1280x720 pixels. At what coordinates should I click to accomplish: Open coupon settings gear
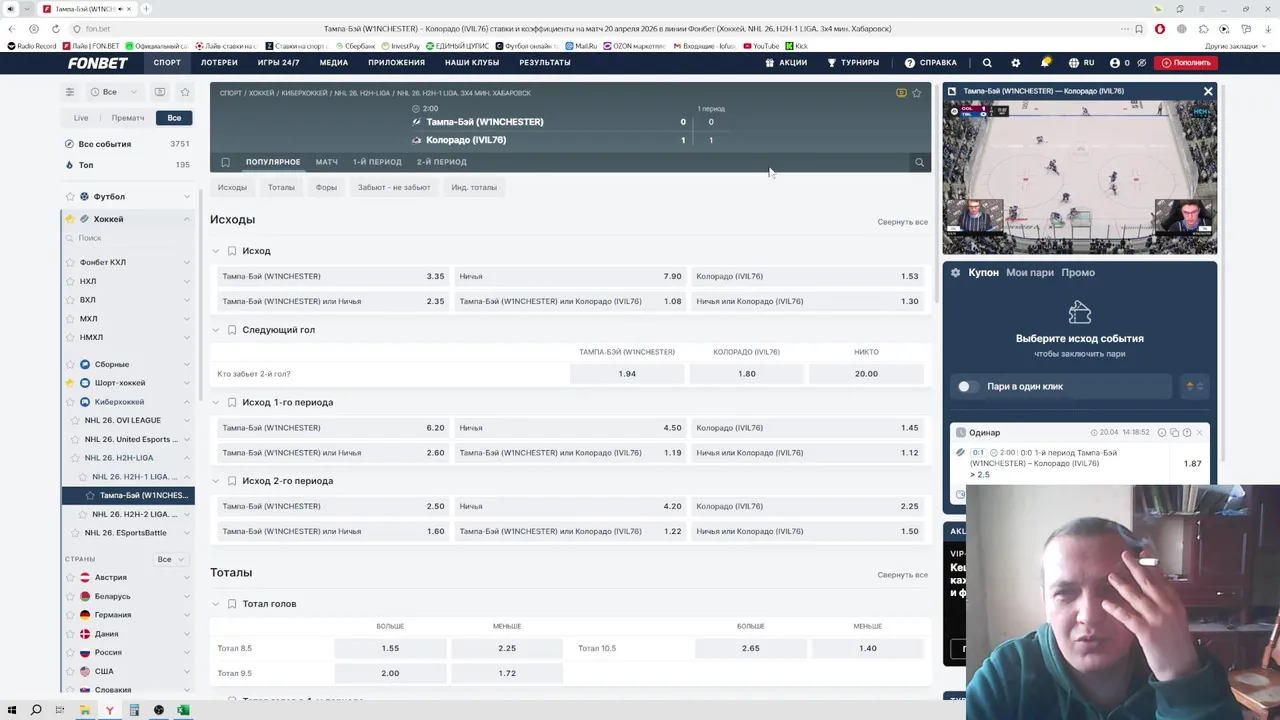956,273
